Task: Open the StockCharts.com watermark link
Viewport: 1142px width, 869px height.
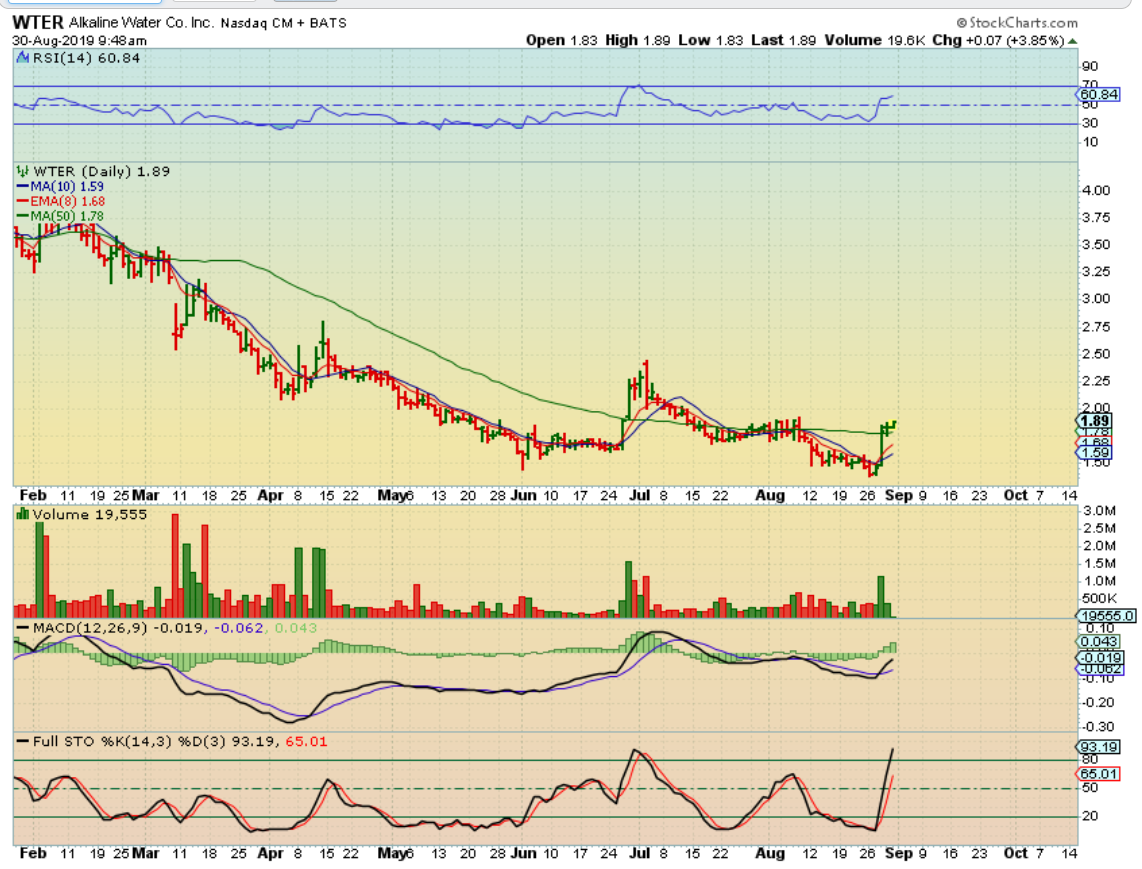Action: point(1016,22)
